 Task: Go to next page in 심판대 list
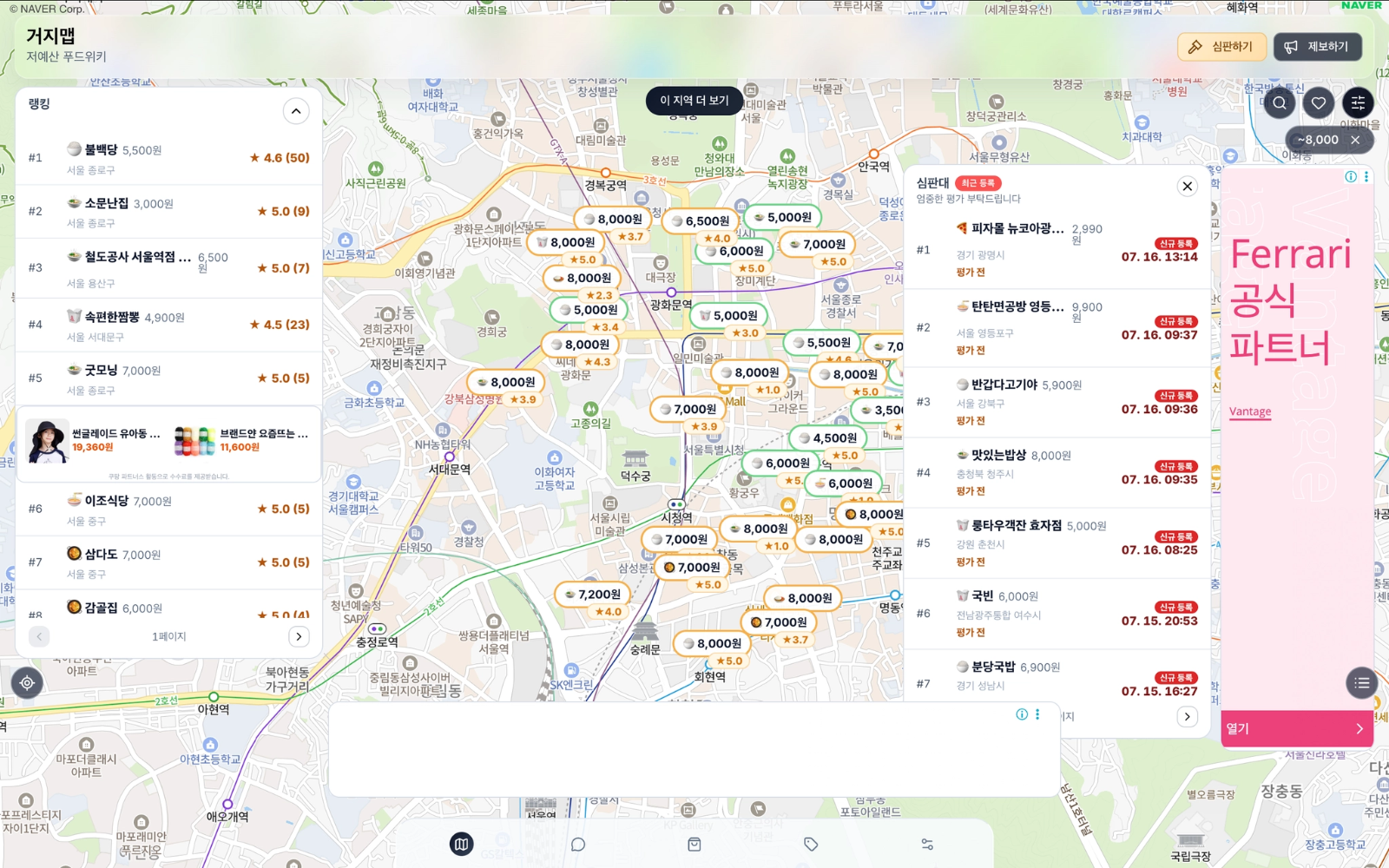pos(1188,716)
